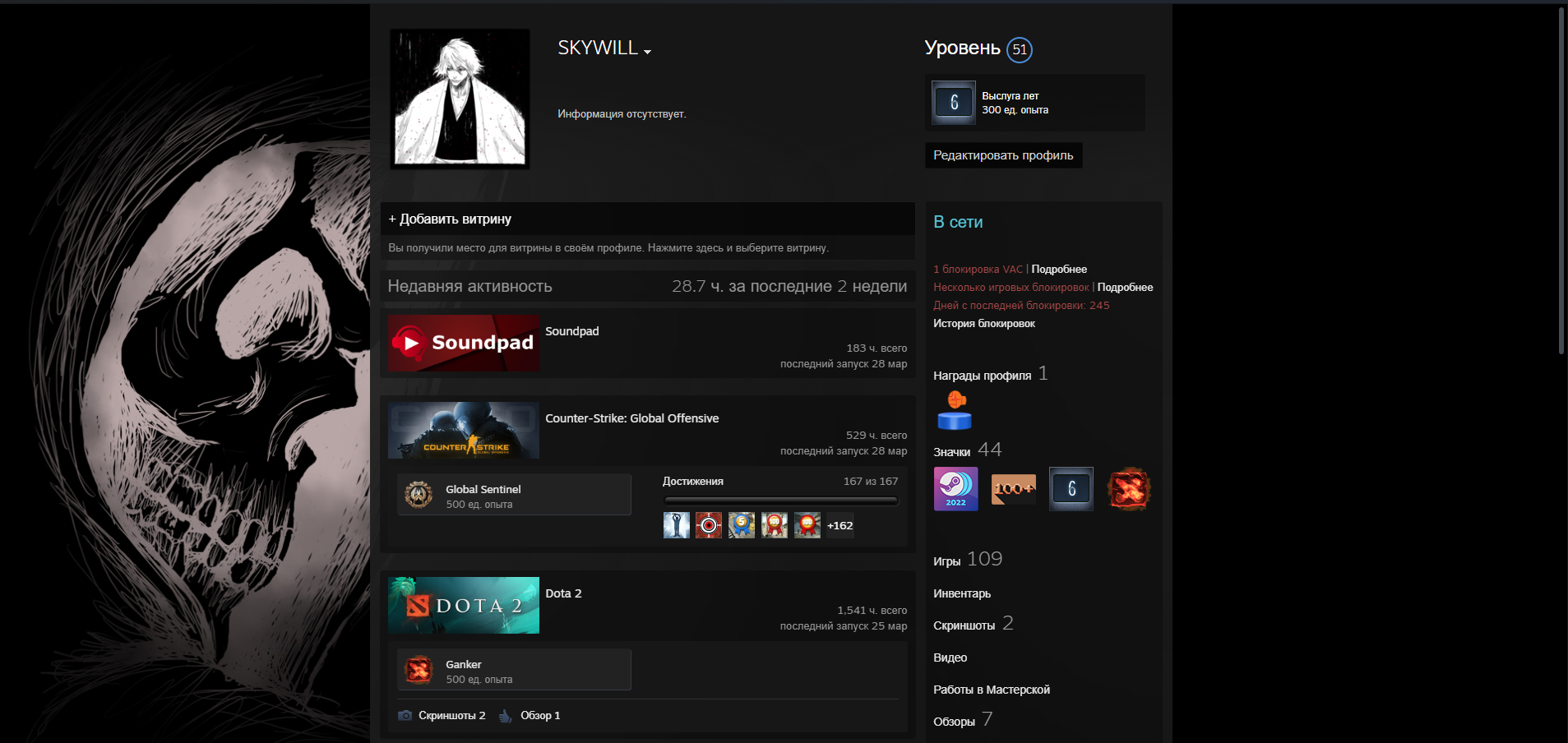Open the fourth CS:GO achievement icon
The height and width of the screenshot is (743, 1568).
click(x=775, y=525)
